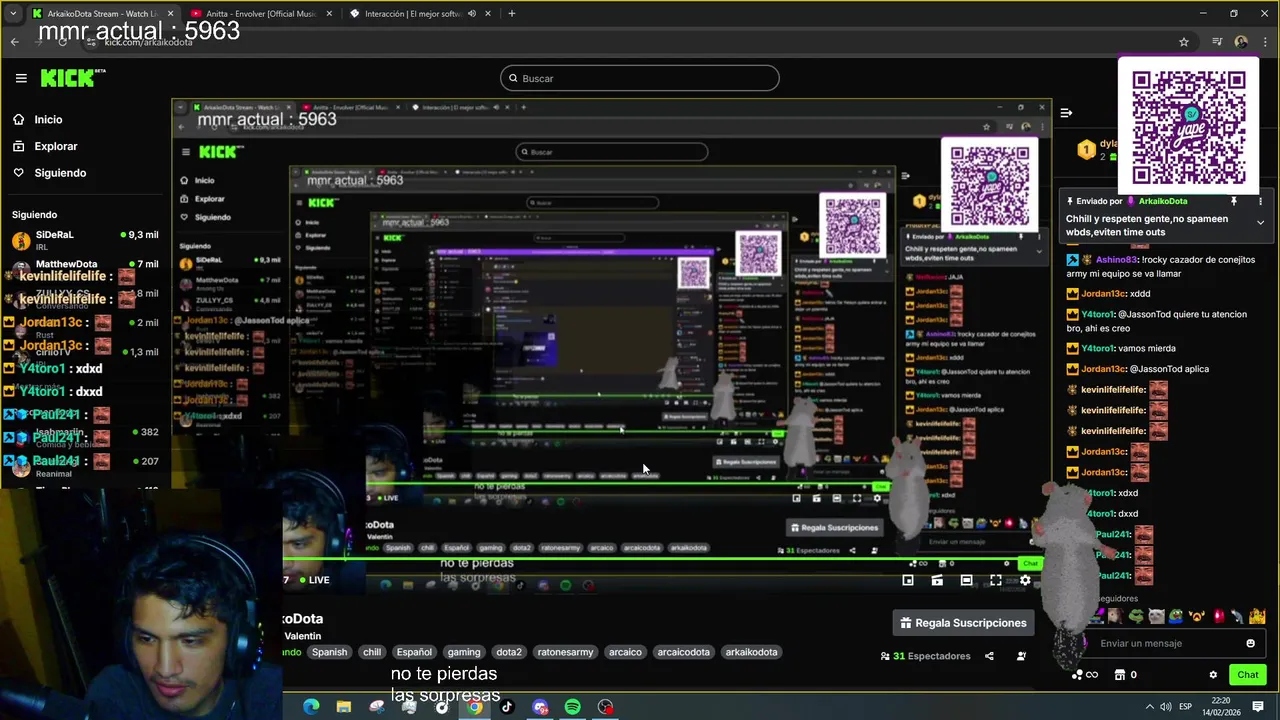The width and height of the screenshot is (1280, 720).
Task: Send message with the green Chat button
Action: 1247,675
